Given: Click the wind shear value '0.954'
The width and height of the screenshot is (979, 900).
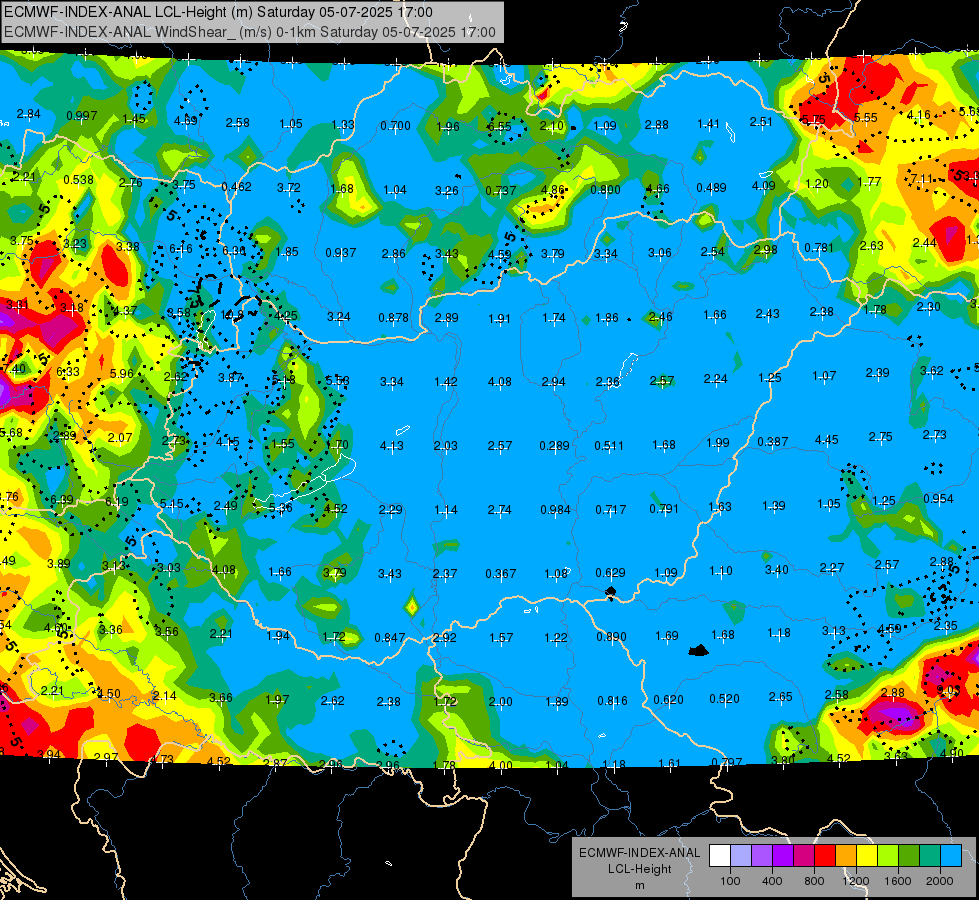Looking at the screenshot, I should 938,498.
